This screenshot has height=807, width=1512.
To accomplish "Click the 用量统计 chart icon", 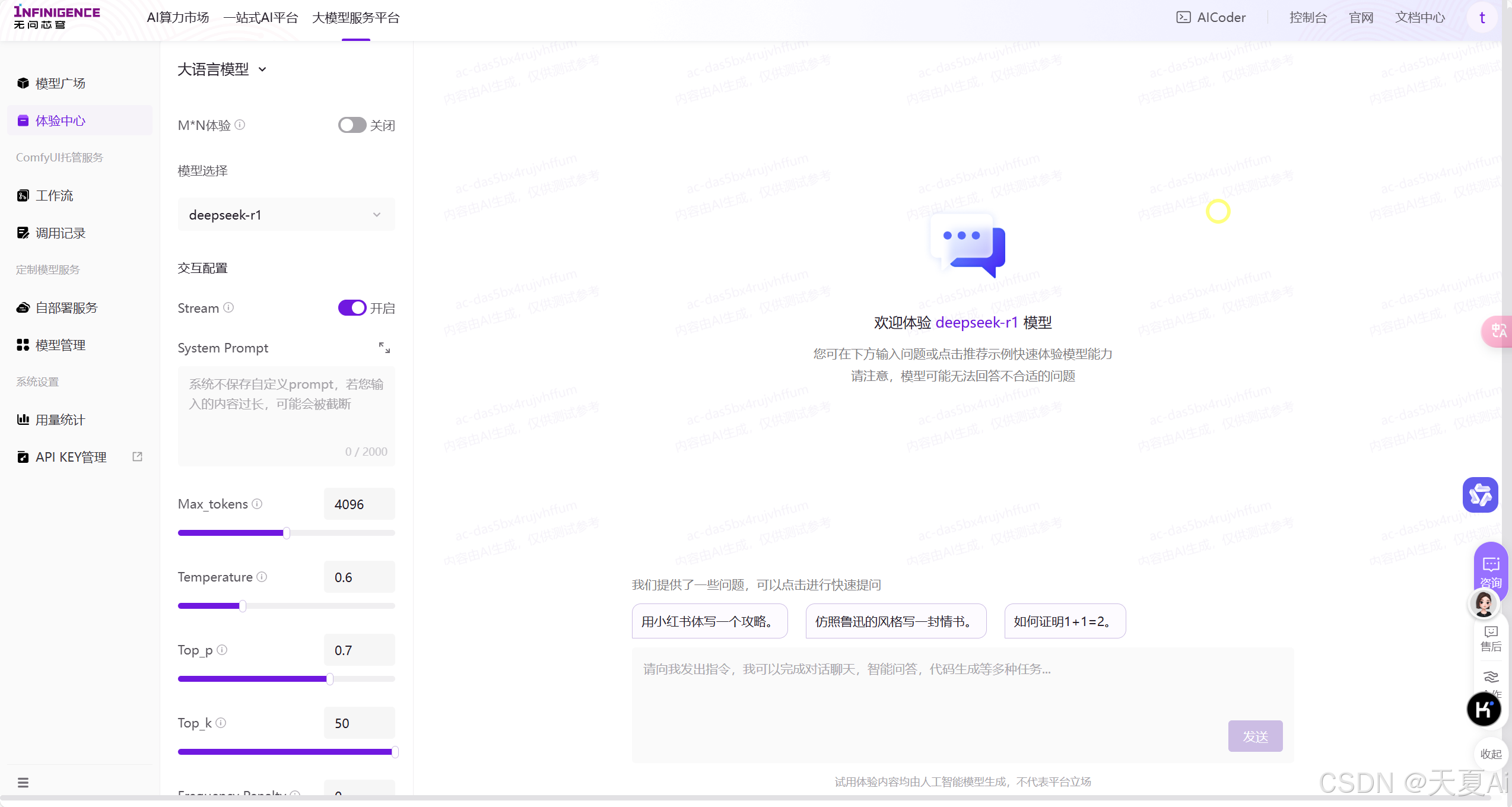I will 23,420.
